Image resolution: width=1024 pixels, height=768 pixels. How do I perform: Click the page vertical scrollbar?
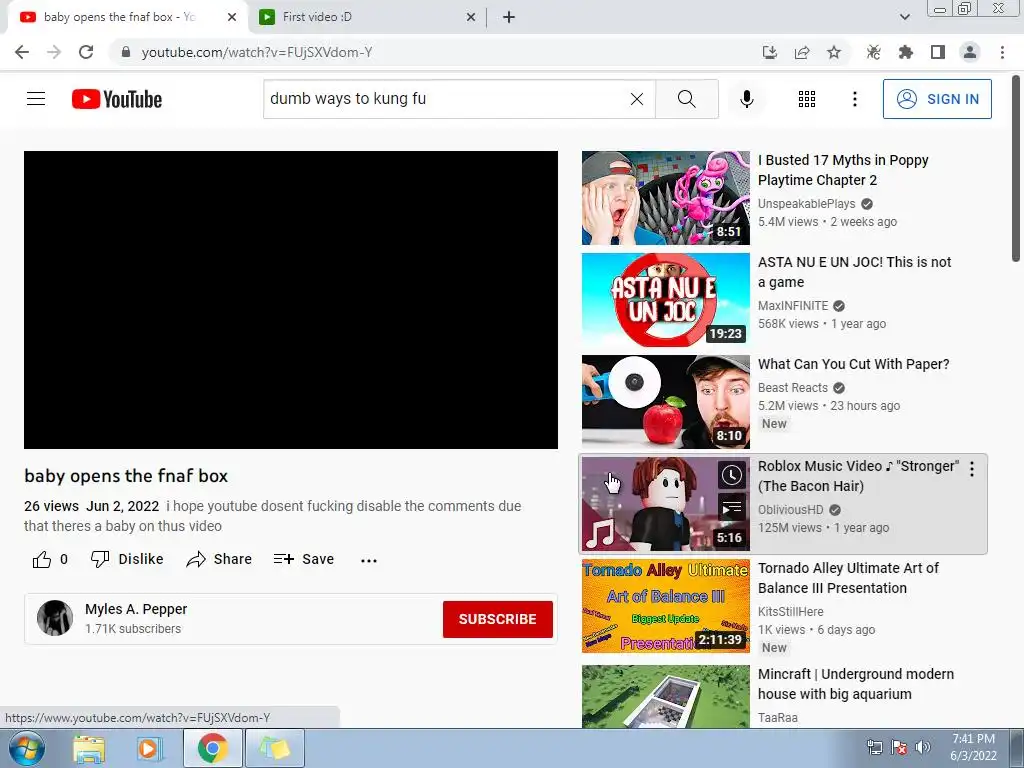click(1017, 168)
